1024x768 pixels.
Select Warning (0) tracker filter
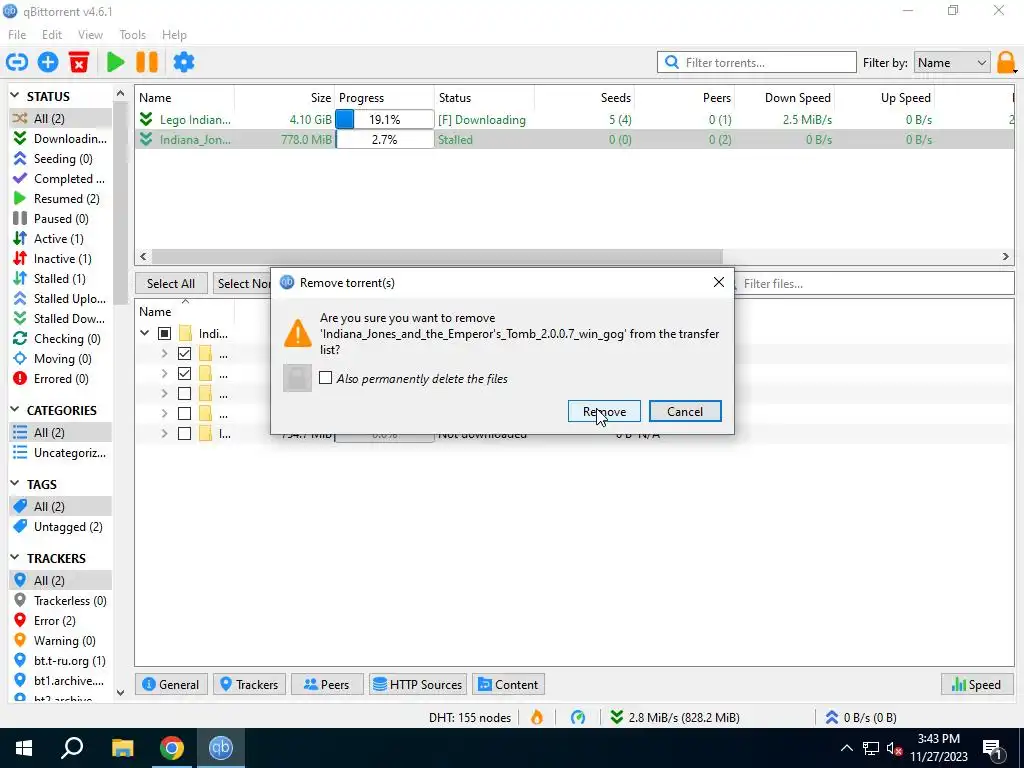(60, 641)
